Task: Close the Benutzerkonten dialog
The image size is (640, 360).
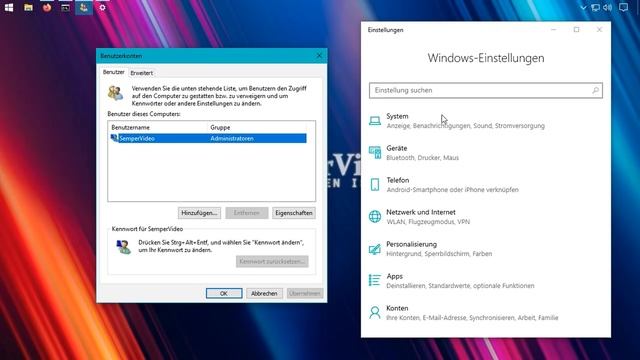Action: coord(319,56)
